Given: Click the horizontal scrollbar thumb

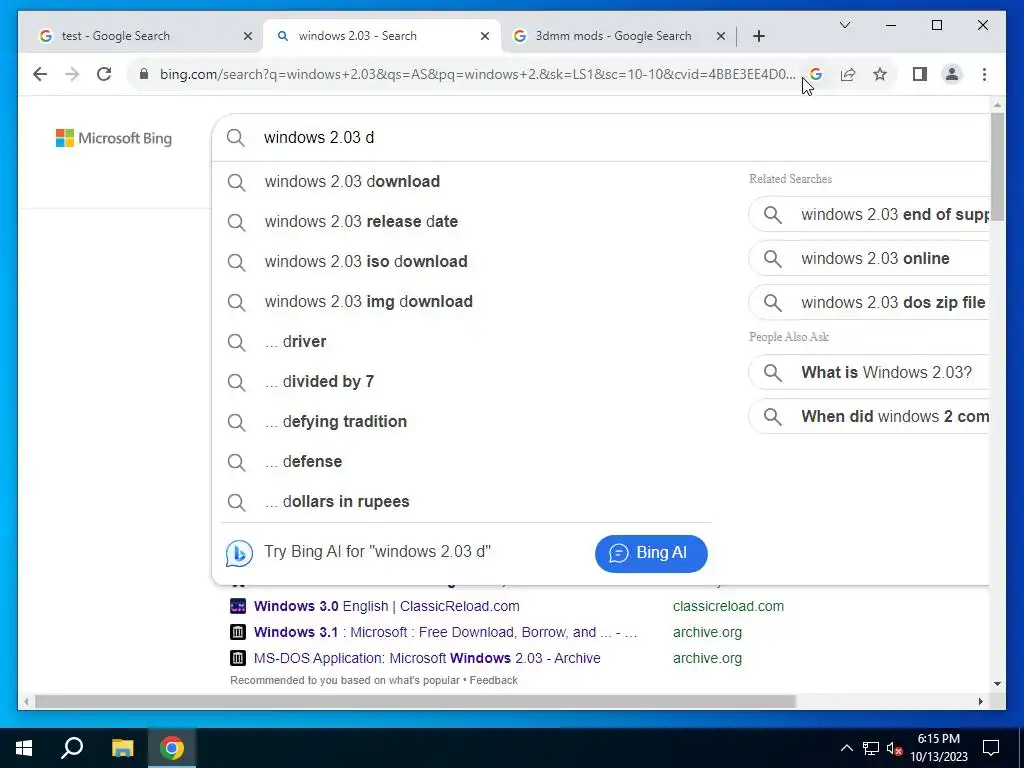Looking at the screenshot, I should coord(415,701).
